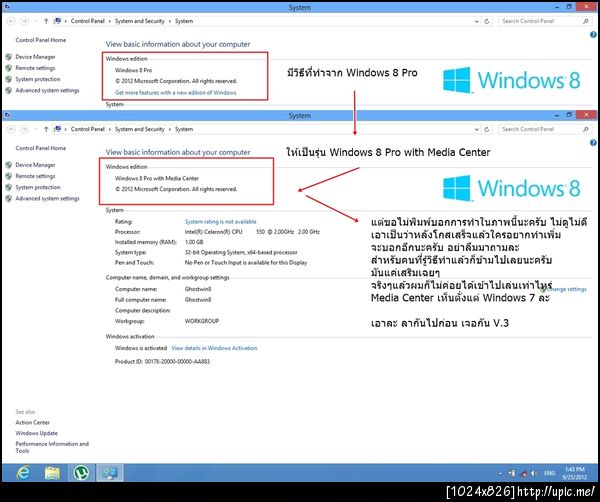Open Performance Information and Tools link
Viewport: 600px width, 502px height.
coord(52,447)
